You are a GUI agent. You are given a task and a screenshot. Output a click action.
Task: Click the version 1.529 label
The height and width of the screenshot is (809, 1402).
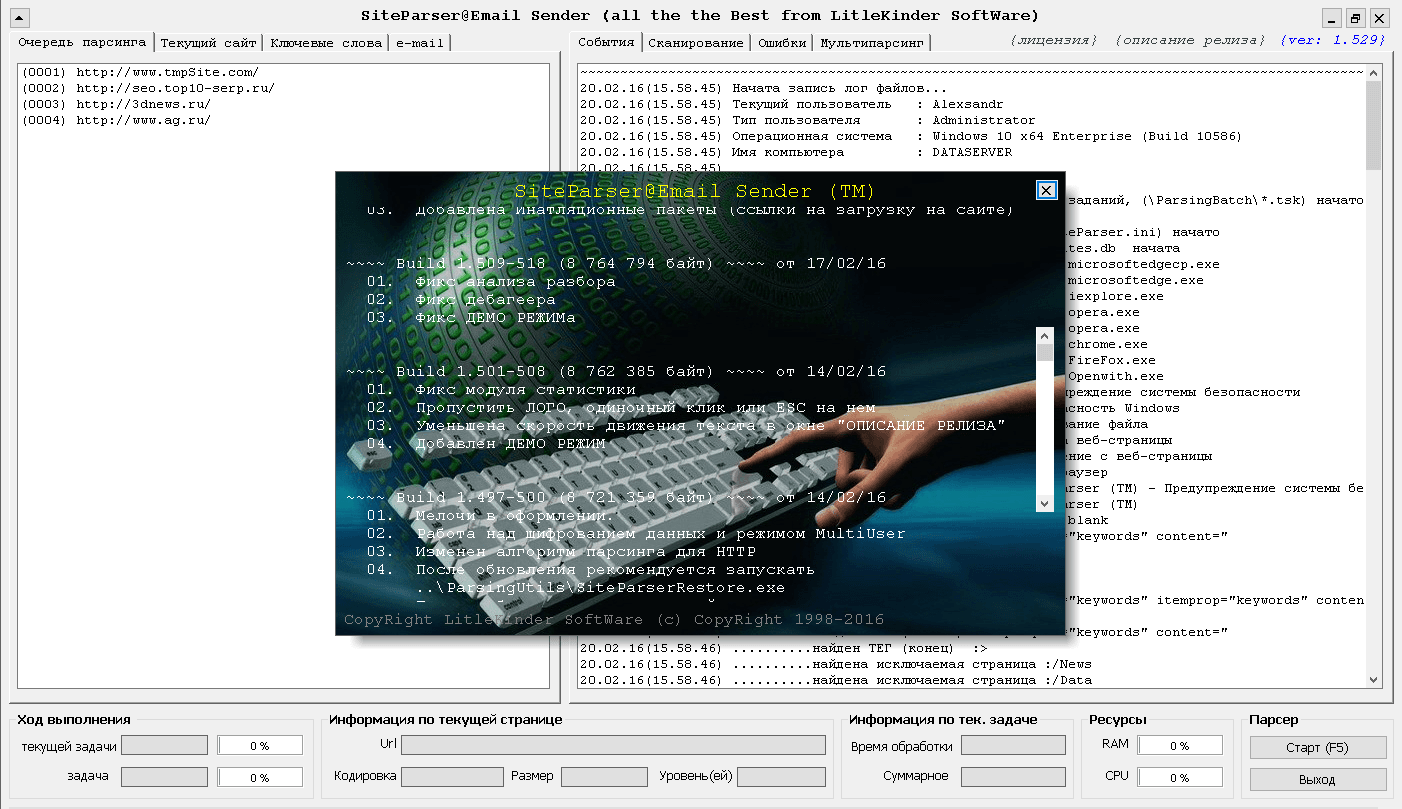[x=1333, y=40]
